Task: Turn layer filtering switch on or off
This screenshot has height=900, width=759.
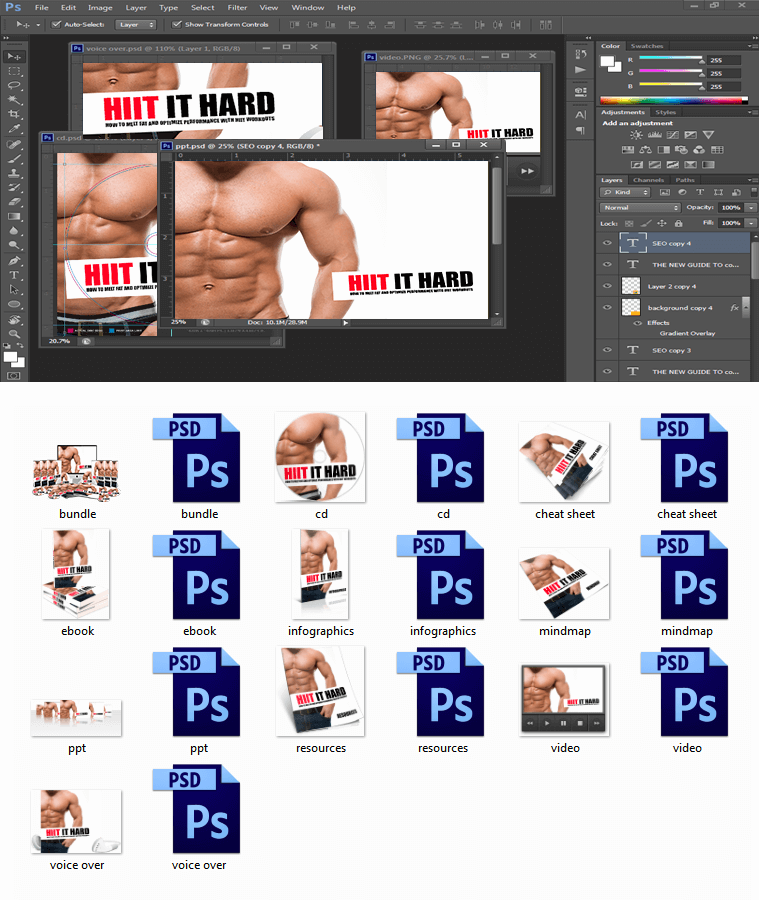Action: 754,192
